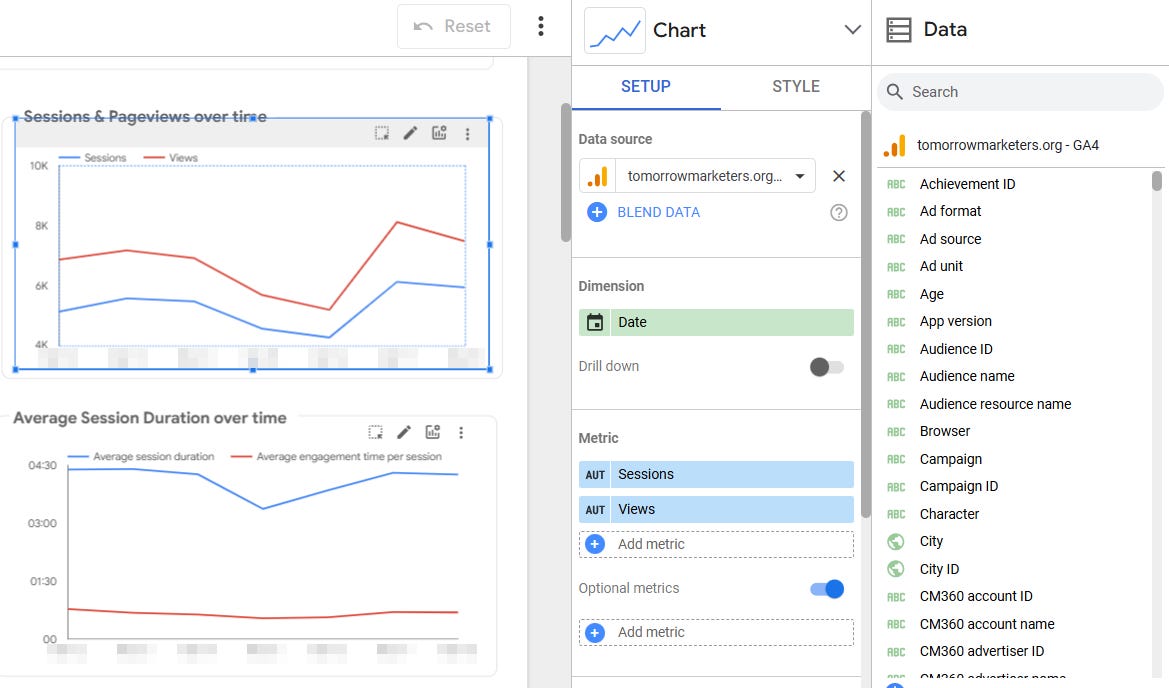Screen dimensions: 1169x688
Task: Select the Audience resource name field
Action: pyautogui.click(x=995, y=404)
